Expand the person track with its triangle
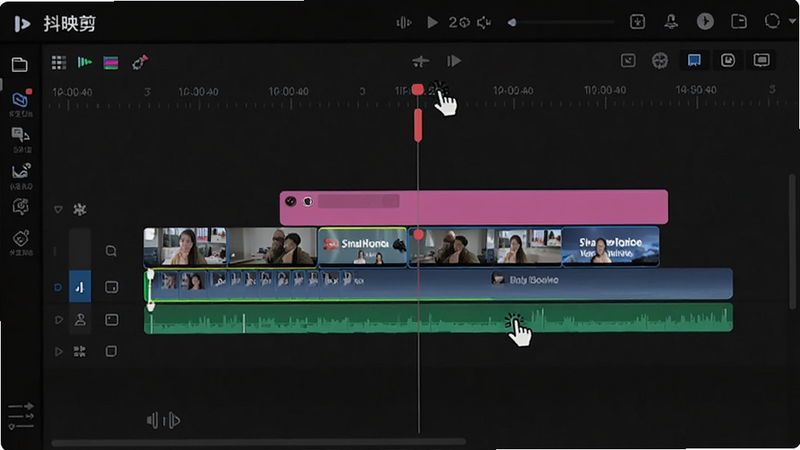This screenshot has height=450, width=800. [x=59, y=320]
